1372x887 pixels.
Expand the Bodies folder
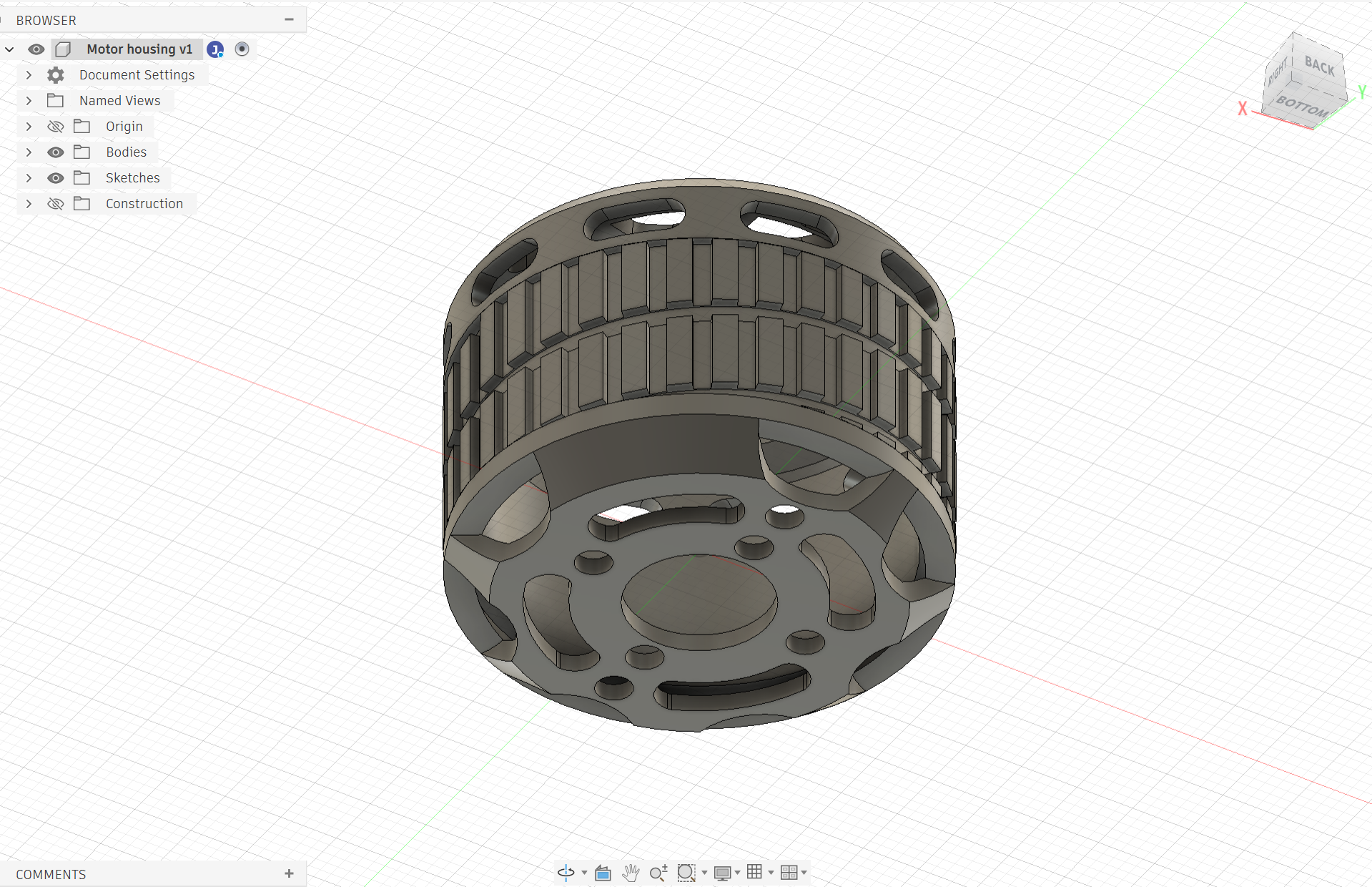29,152
